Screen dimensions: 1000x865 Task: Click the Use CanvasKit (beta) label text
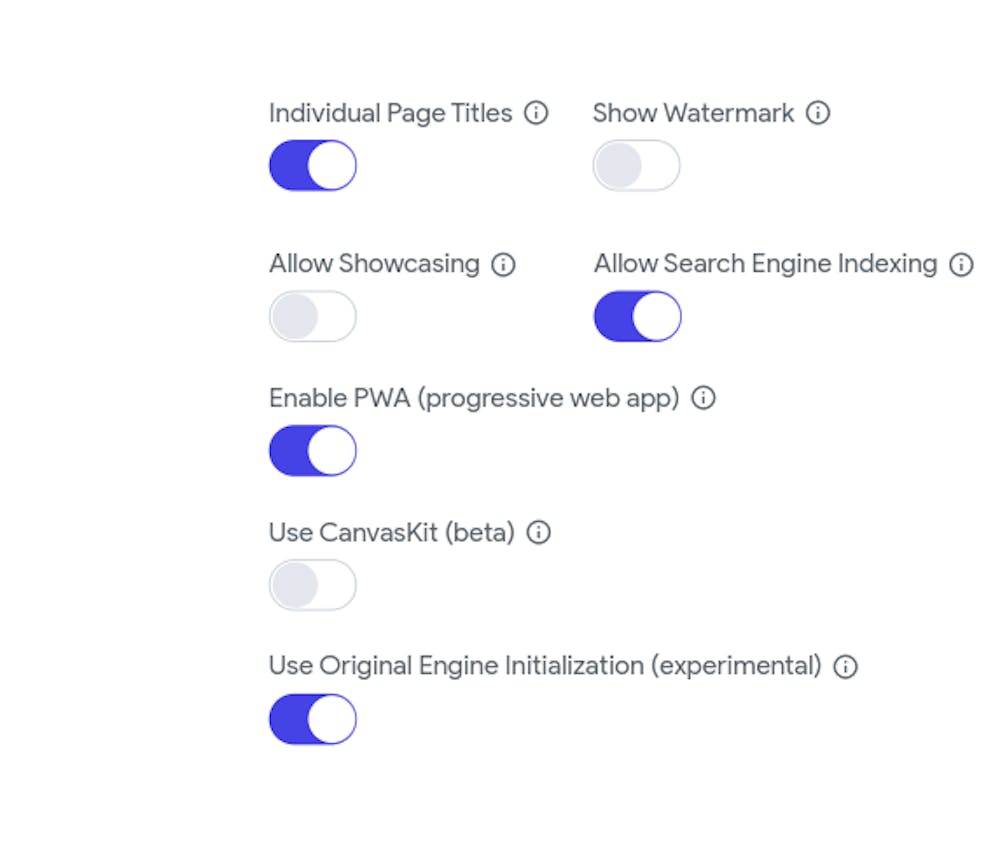(x=391, y=532)
